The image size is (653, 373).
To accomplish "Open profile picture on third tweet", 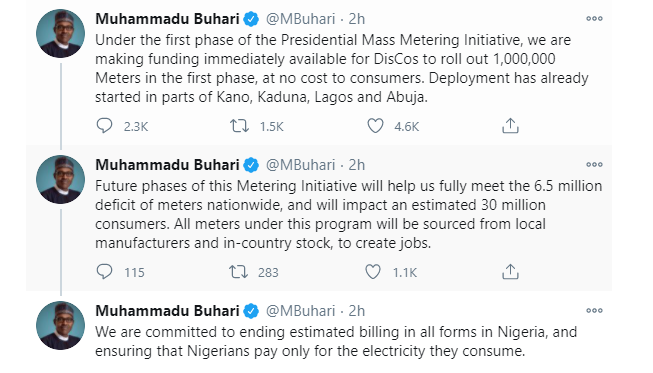I will (x=60, y=325).
